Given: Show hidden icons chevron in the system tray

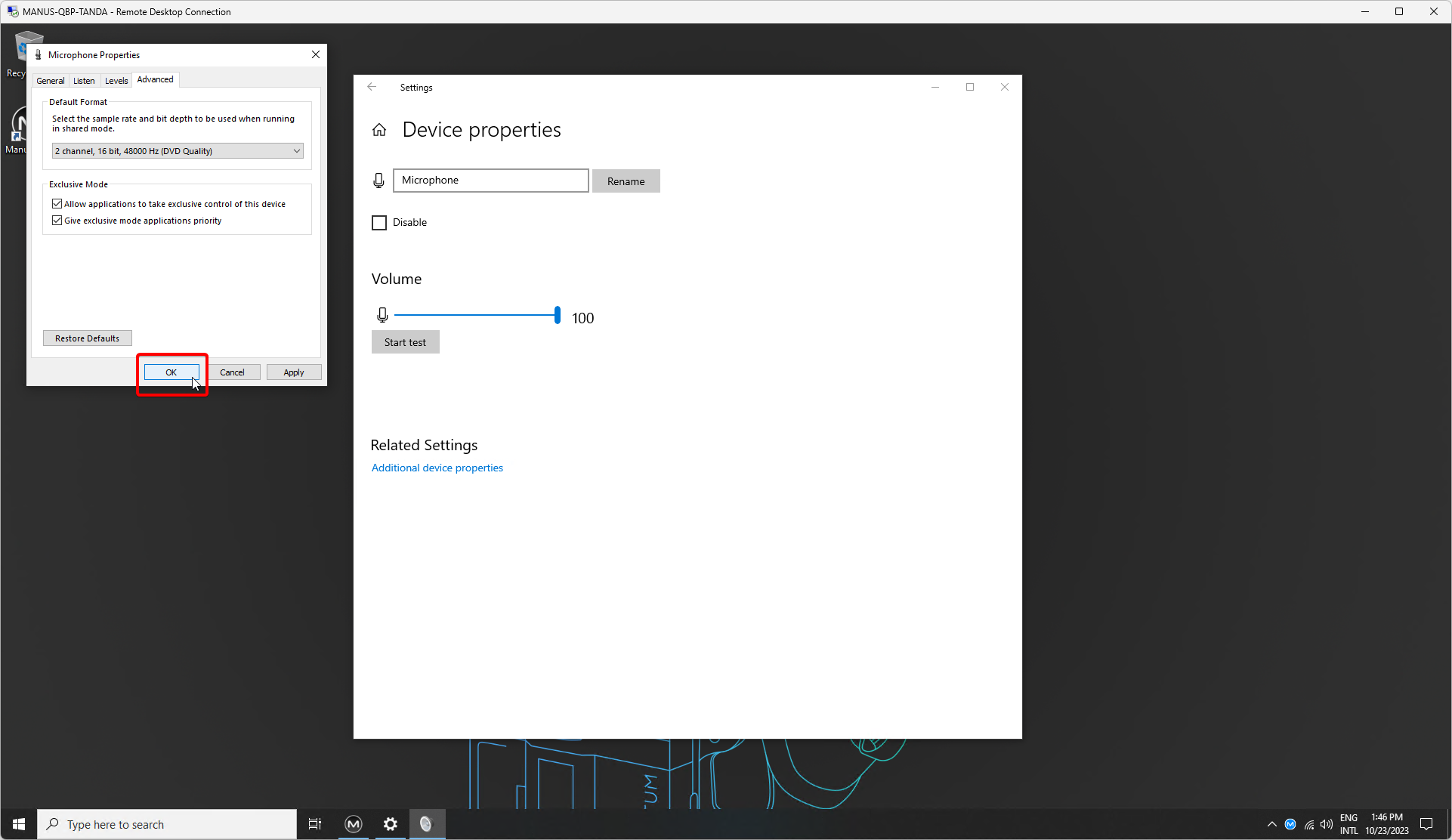Looking at the screenshot, I should tap(1272, 824).
